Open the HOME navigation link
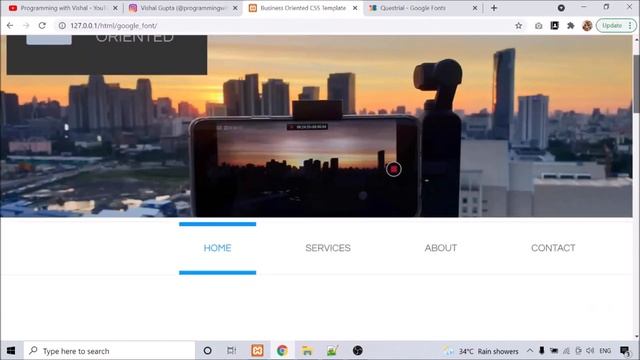The image size is (640, 360). 218,248
